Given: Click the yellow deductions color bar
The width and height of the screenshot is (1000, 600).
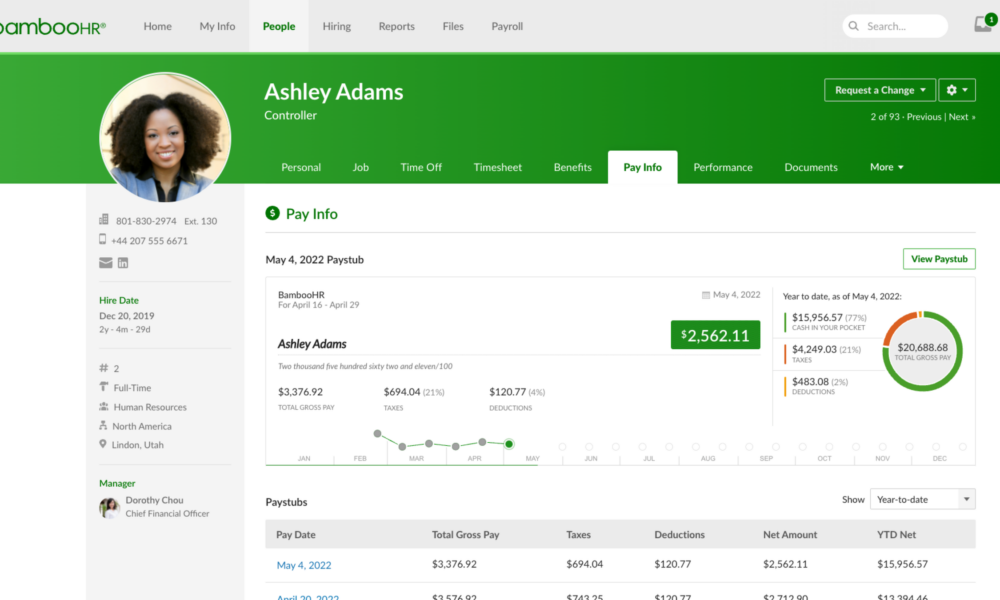Looking at the screenshot, I should (x=785, y=386).
